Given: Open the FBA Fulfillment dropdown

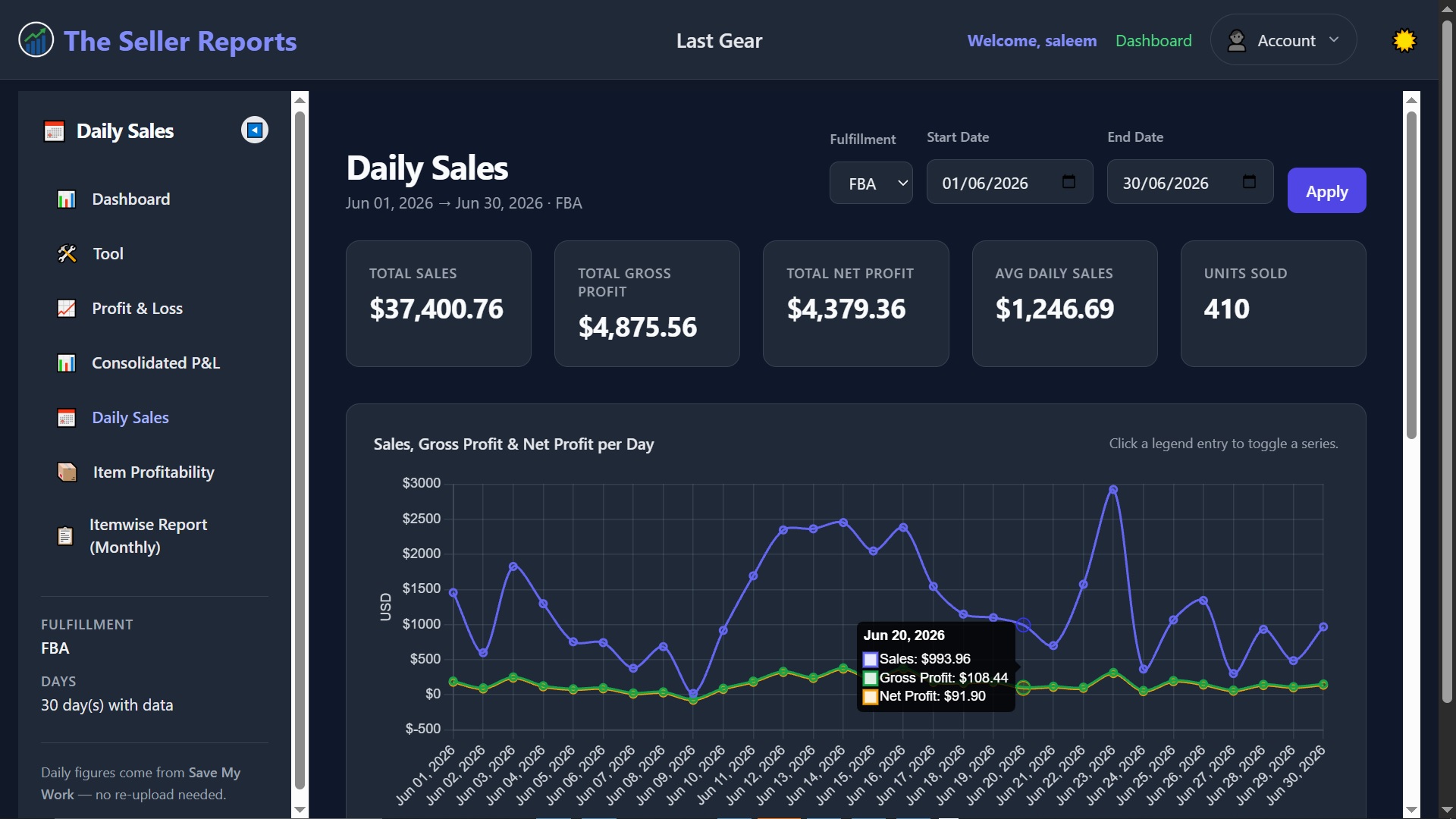Looking at the screenshot, I should click(871, 183).
